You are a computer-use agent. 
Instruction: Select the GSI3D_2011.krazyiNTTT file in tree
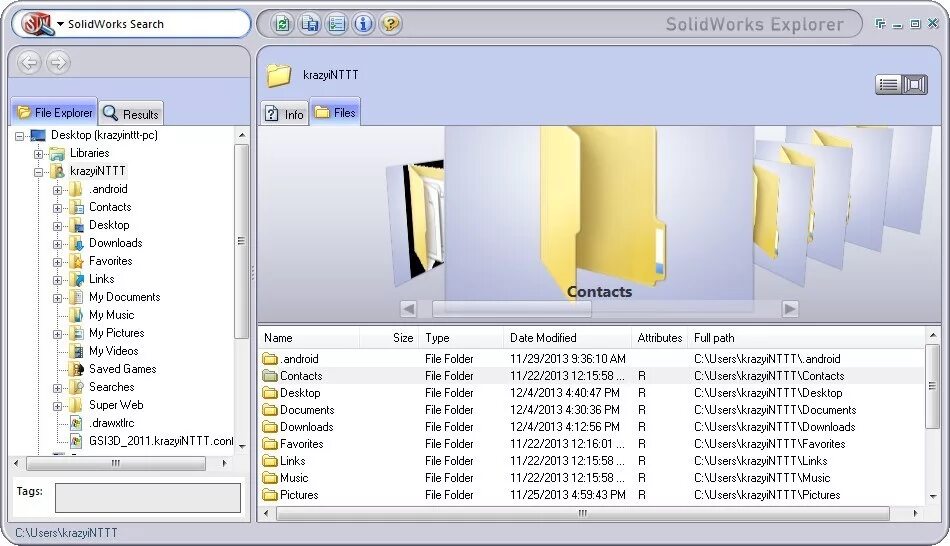pyautogui.click(x=161, y=441)
